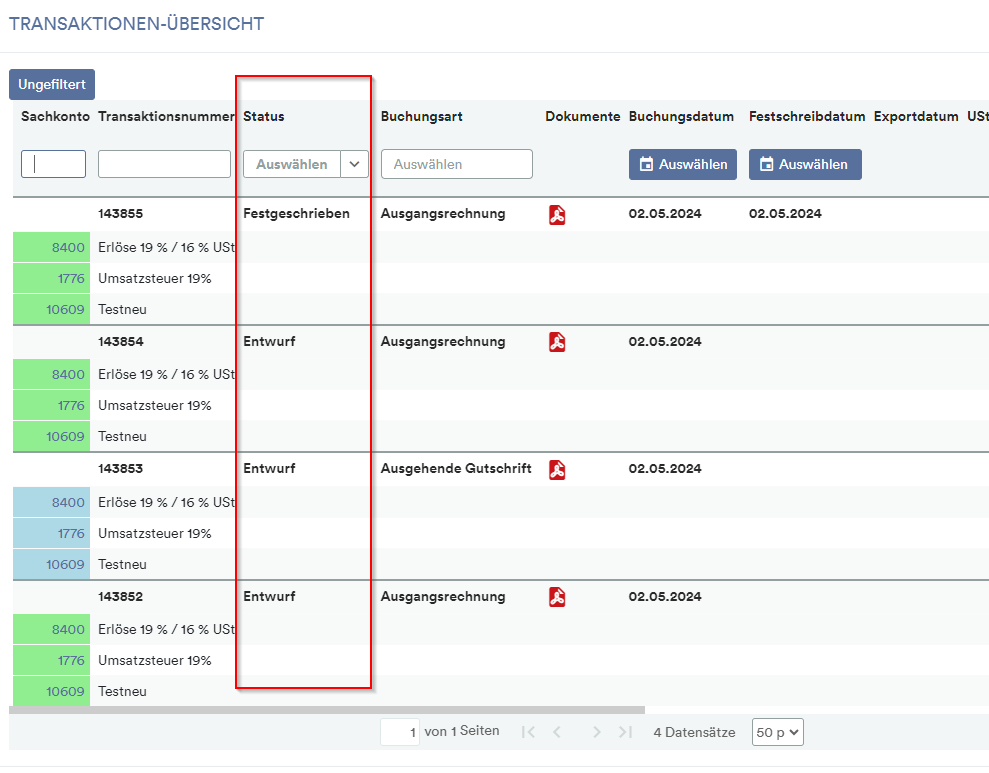Go to first page of results
Image resolution: width=989 pixels, height=773 pixels.
coord(529,732)
